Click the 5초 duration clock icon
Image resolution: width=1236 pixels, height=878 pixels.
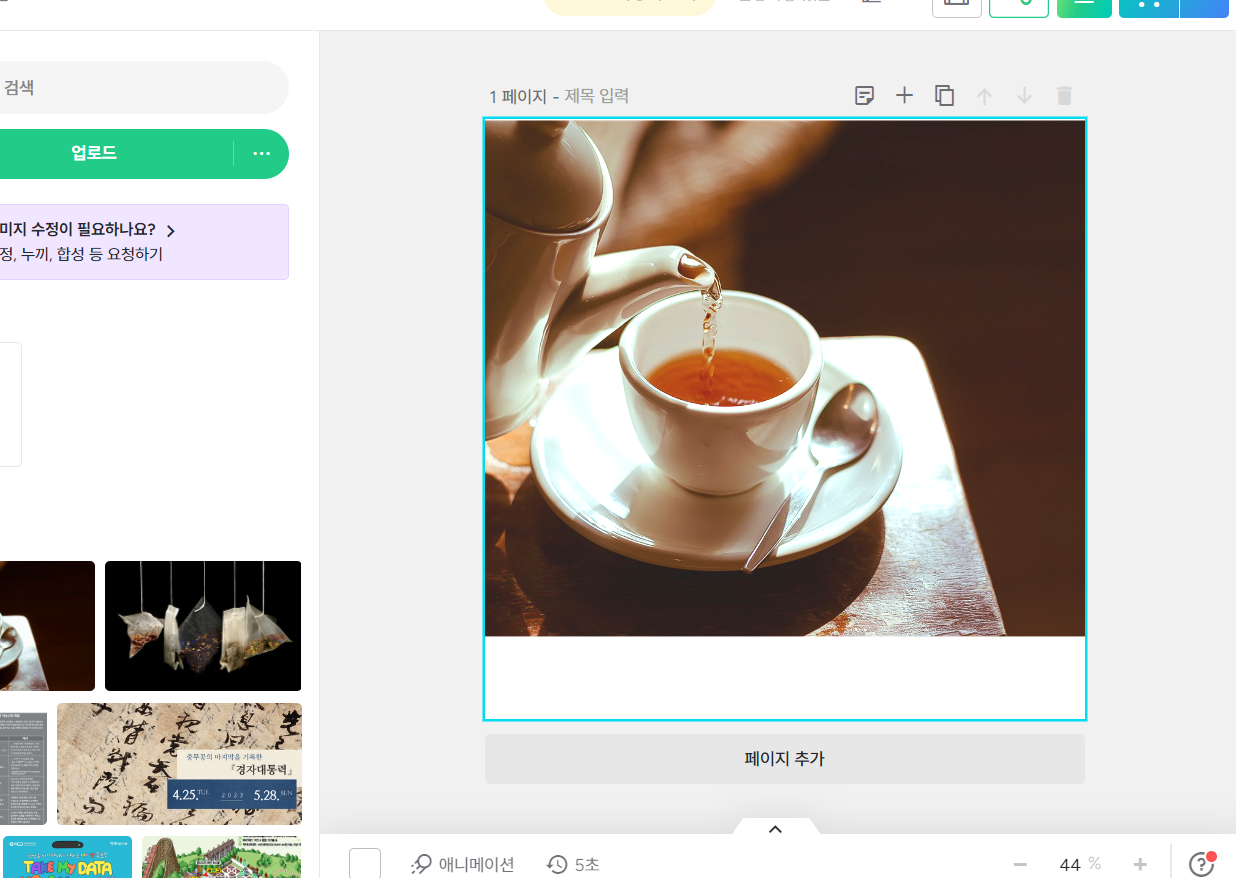[557, 864]
